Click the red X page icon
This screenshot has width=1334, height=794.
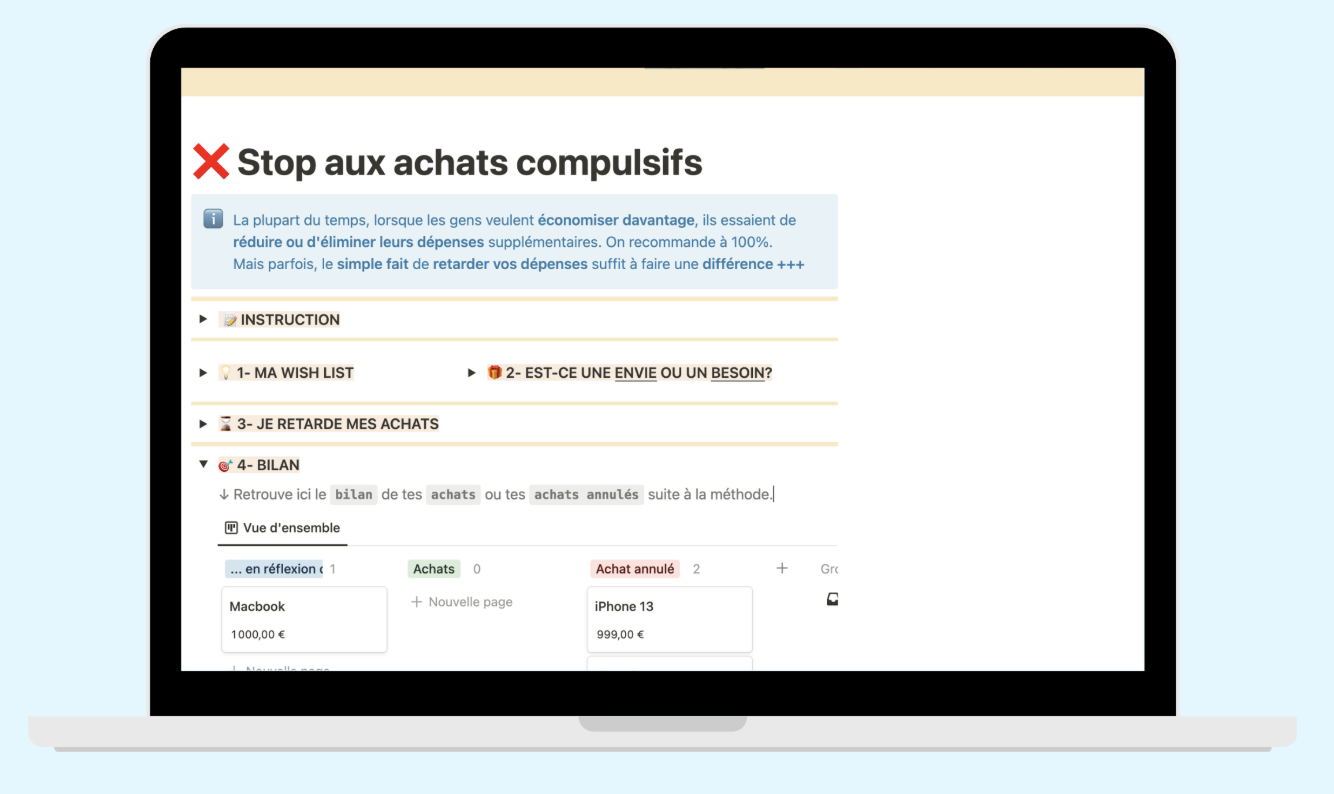(x=211, y=161)
